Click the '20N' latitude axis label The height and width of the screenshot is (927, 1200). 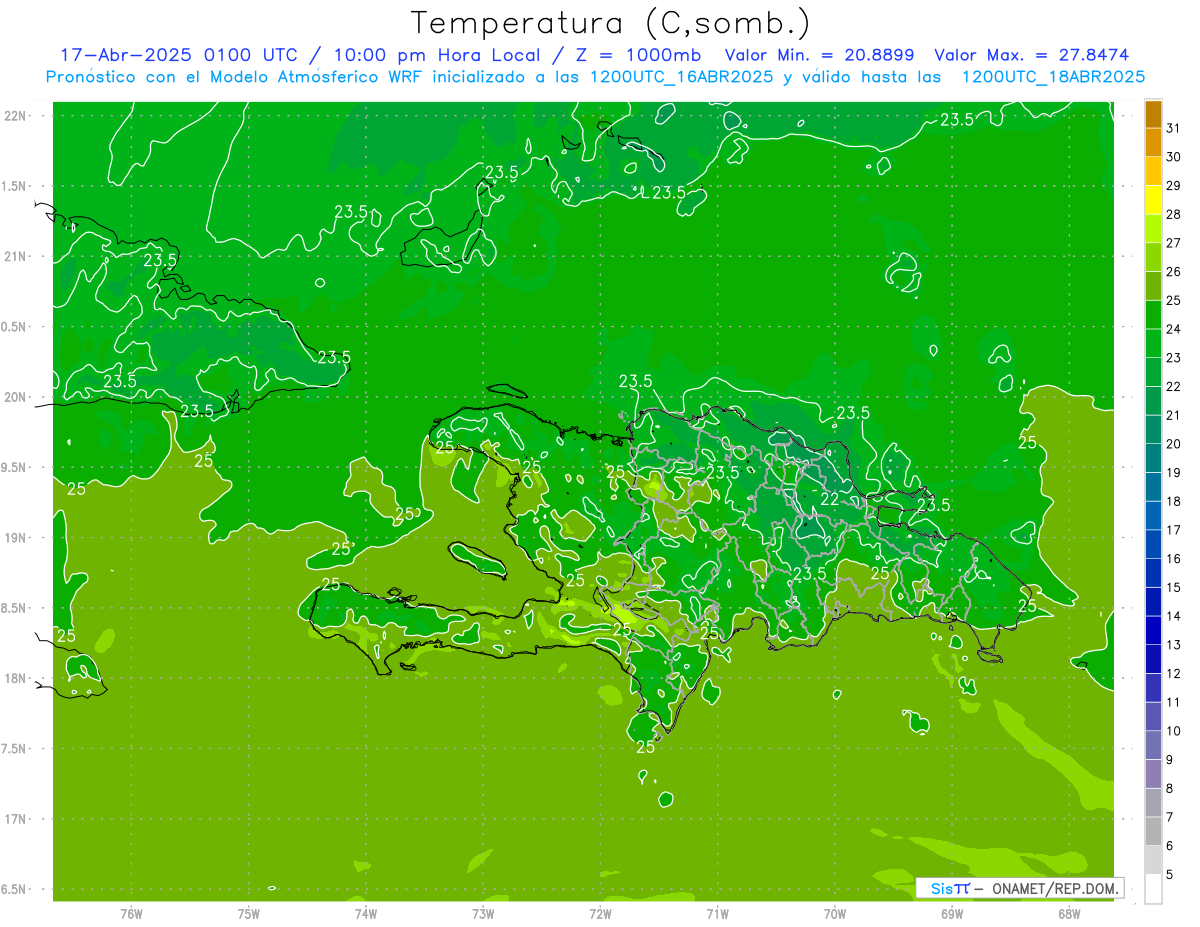pyautogui.click(x=15, y=397)
